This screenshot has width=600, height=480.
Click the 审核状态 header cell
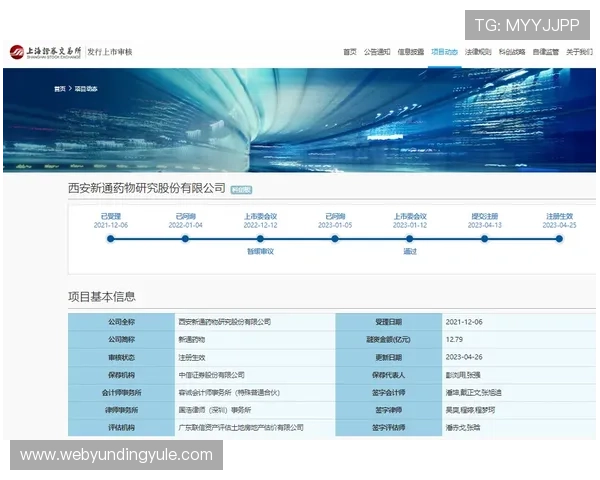[x=121, y=358]
